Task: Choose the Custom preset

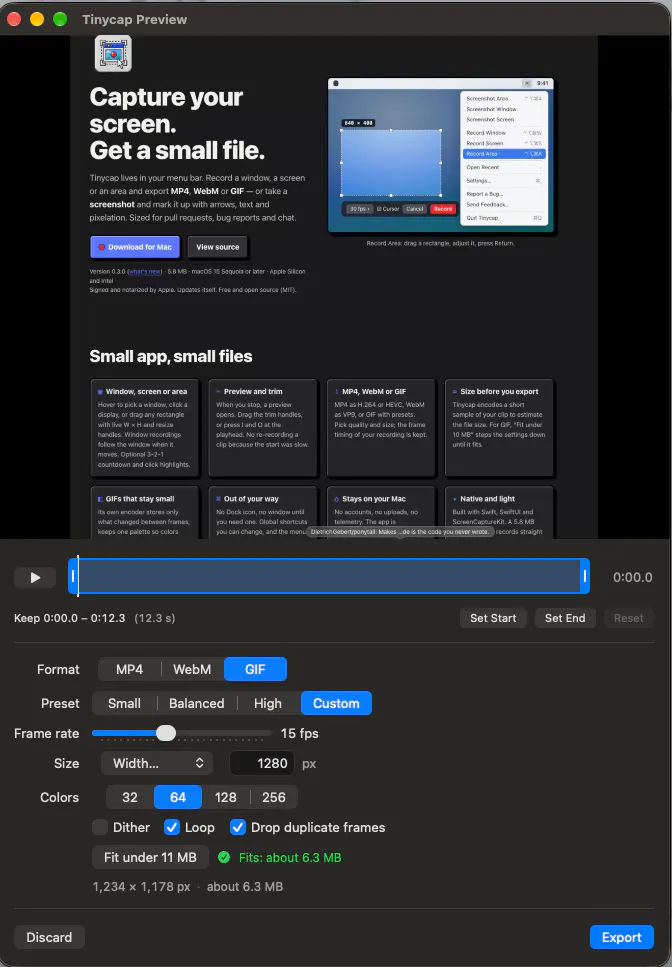Action: pos(336,703)
